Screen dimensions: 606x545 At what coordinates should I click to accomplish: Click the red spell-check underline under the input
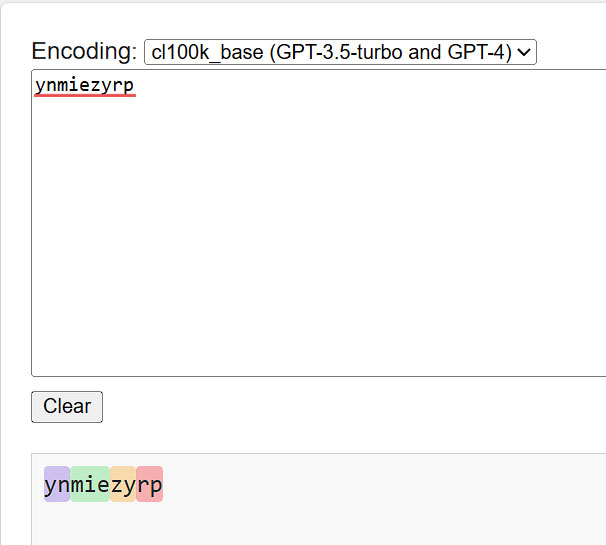pyautogui.click(x=85, y=95)
